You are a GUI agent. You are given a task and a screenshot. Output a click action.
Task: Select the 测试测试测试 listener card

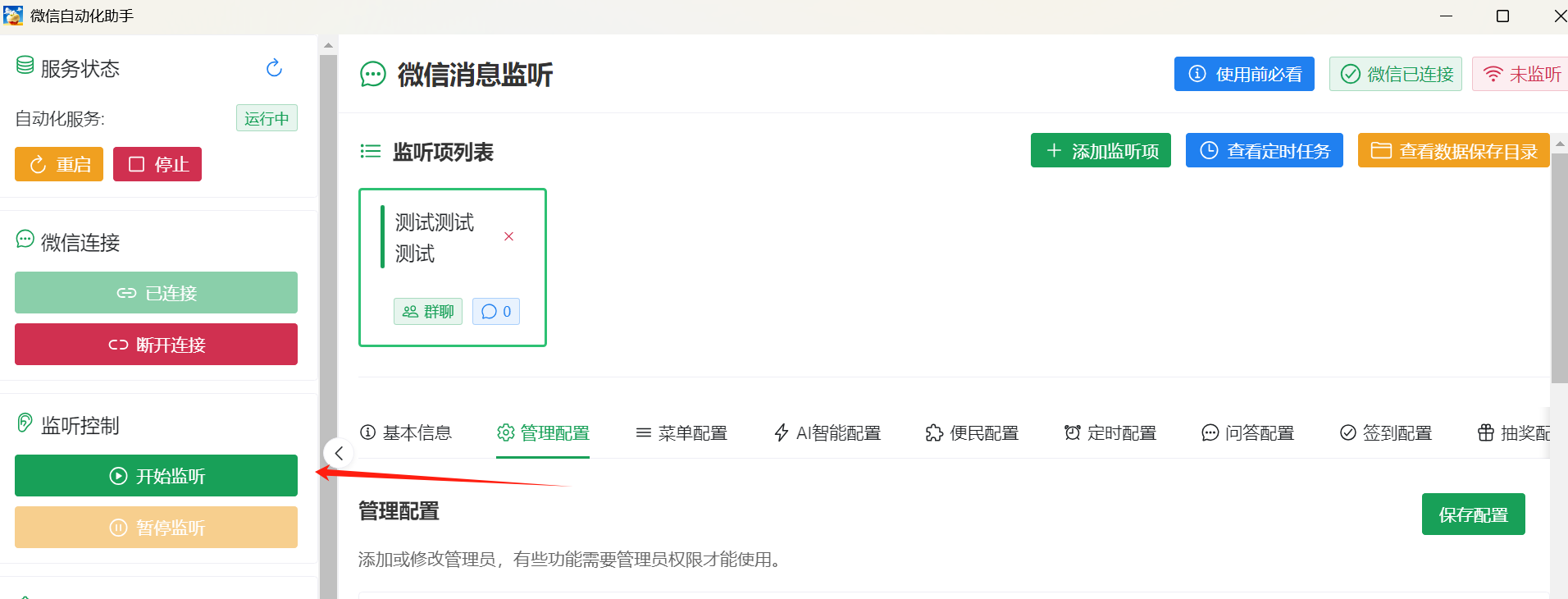pyautogui.click(x=453, y=267)
